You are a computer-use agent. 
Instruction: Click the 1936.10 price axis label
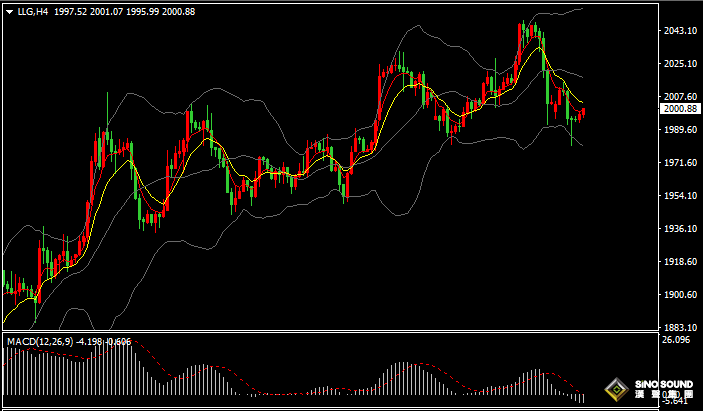pyautogui.click(x=680, y=229)
